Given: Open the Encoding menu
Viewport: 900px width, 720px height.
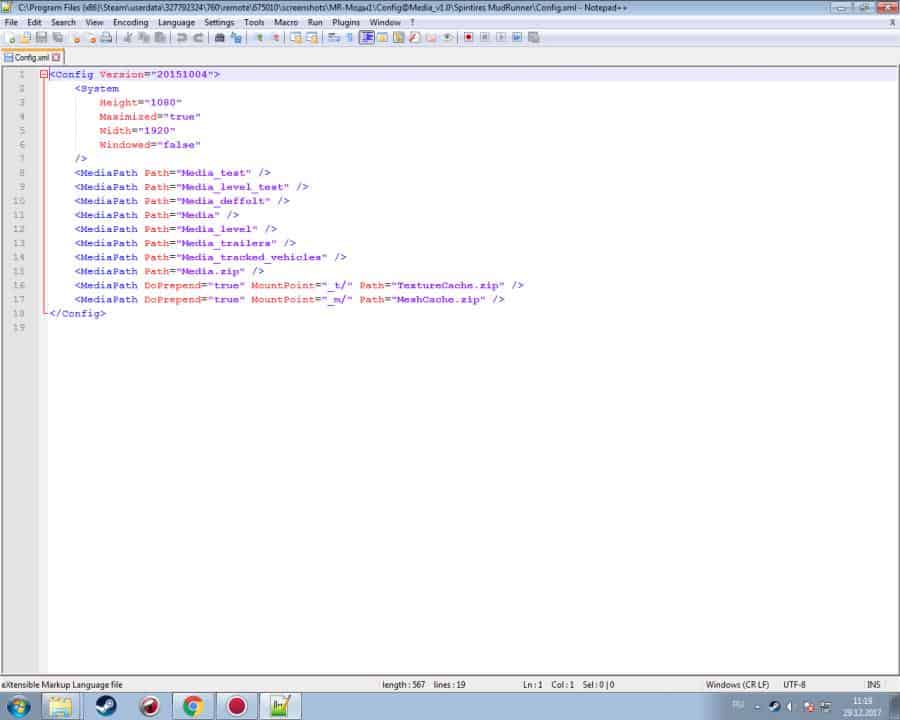Looking at the screenshot, I should [x=130, y=22].
